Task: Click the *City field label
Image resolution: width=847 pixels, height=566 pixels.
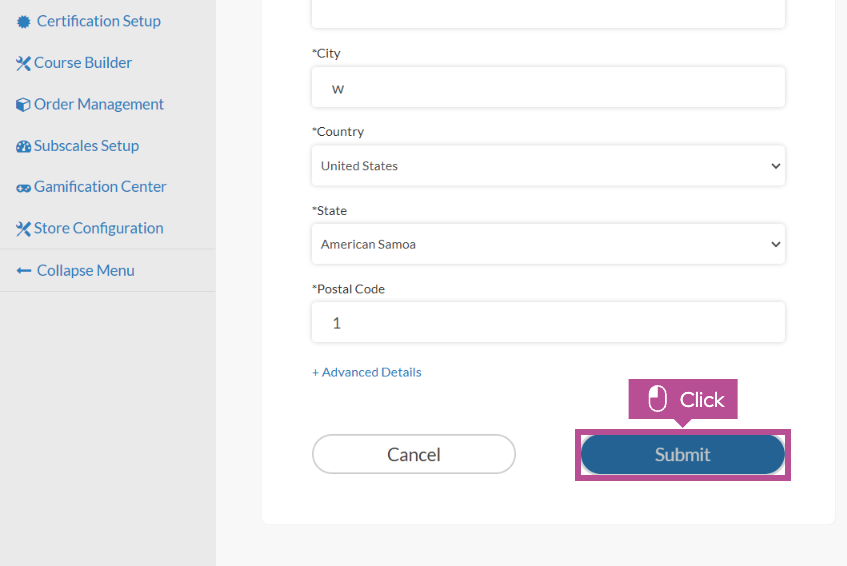Action: (326, 53)
